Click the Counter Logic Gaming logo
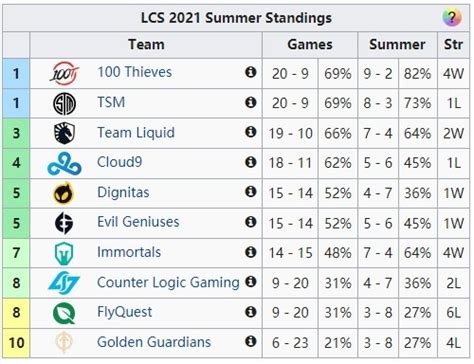 click(x=64, y=283)
